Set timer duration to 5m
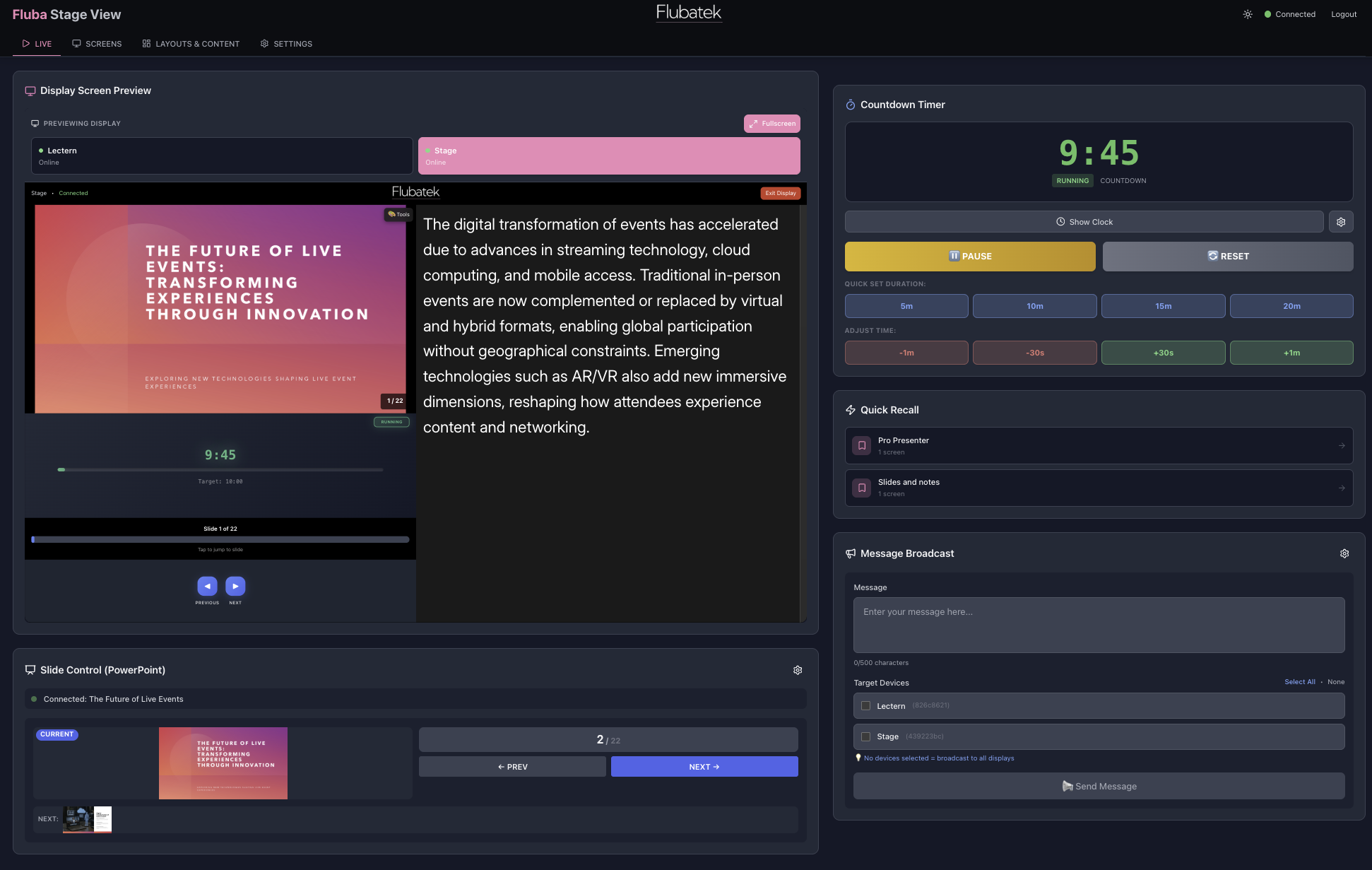The image size is (1372, 870). [x=906, y=306]
